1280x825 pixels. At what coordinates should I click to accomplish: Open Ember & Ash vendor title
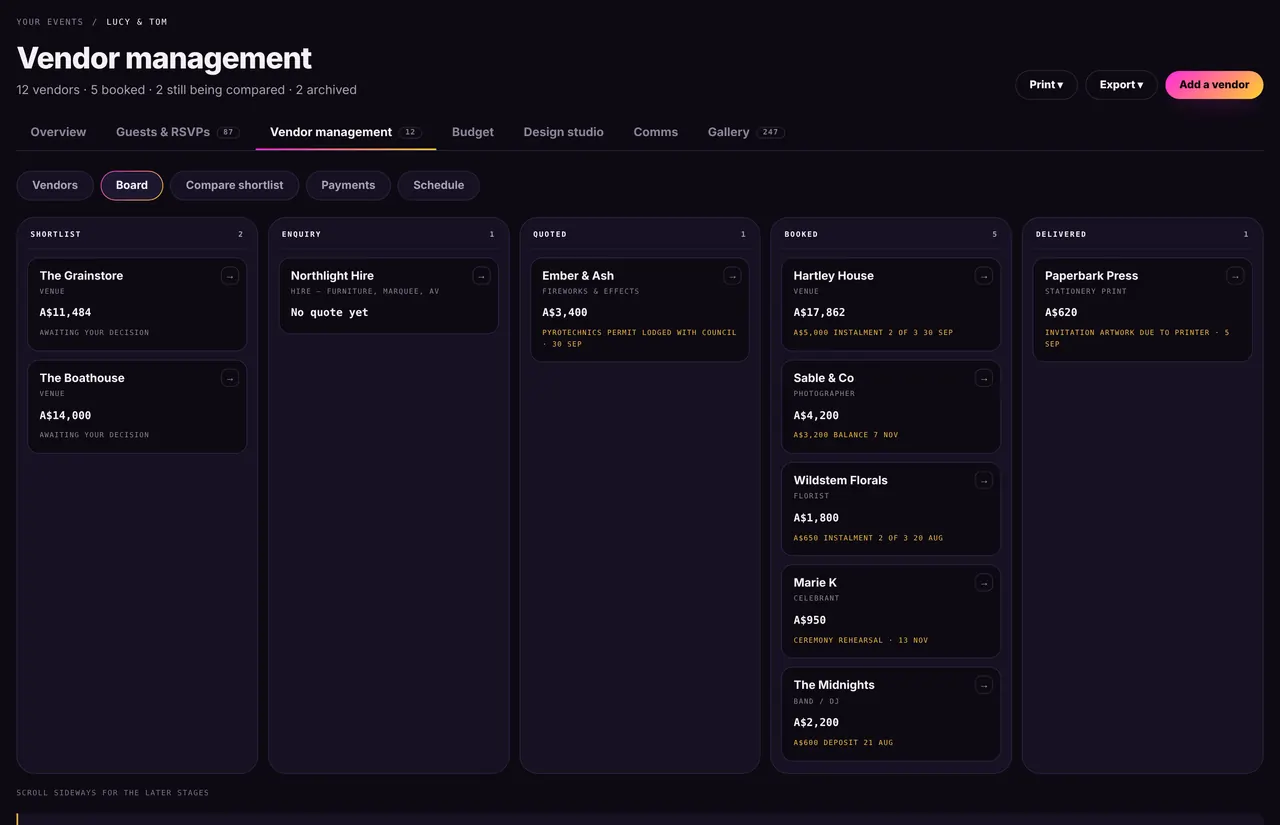pos(578,276)
